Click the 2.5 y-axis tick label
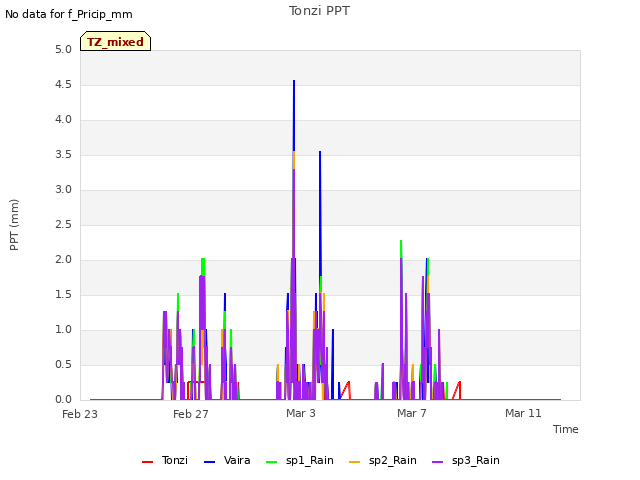The image size is (640, 480). click(x=64, y=224)
